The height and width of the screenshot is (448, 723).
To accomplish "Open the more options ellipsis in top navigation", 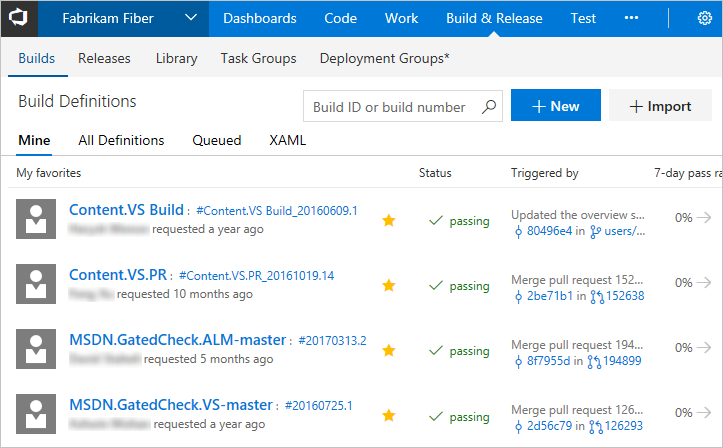I will (x=631, y=18).
